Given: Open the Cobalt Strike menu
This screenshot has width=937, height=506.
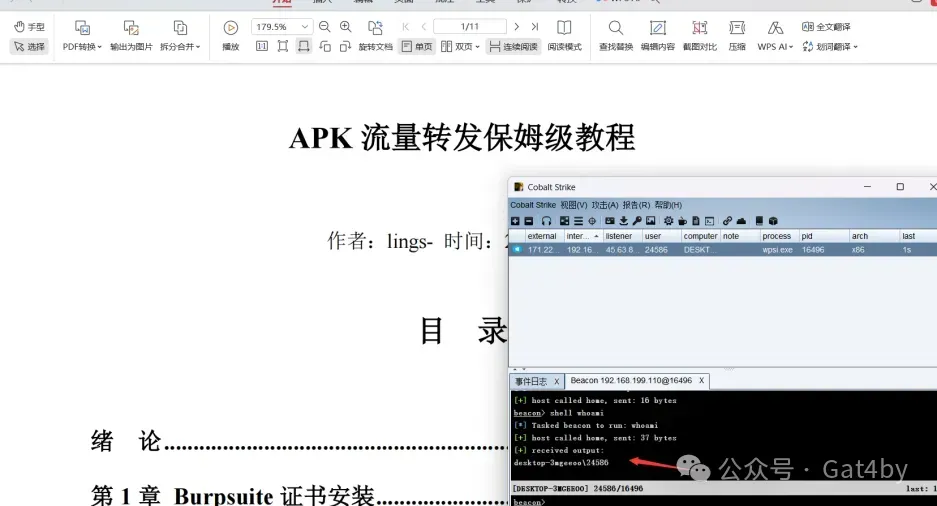Looking at the screenshot, I should (x=533, y=205).
